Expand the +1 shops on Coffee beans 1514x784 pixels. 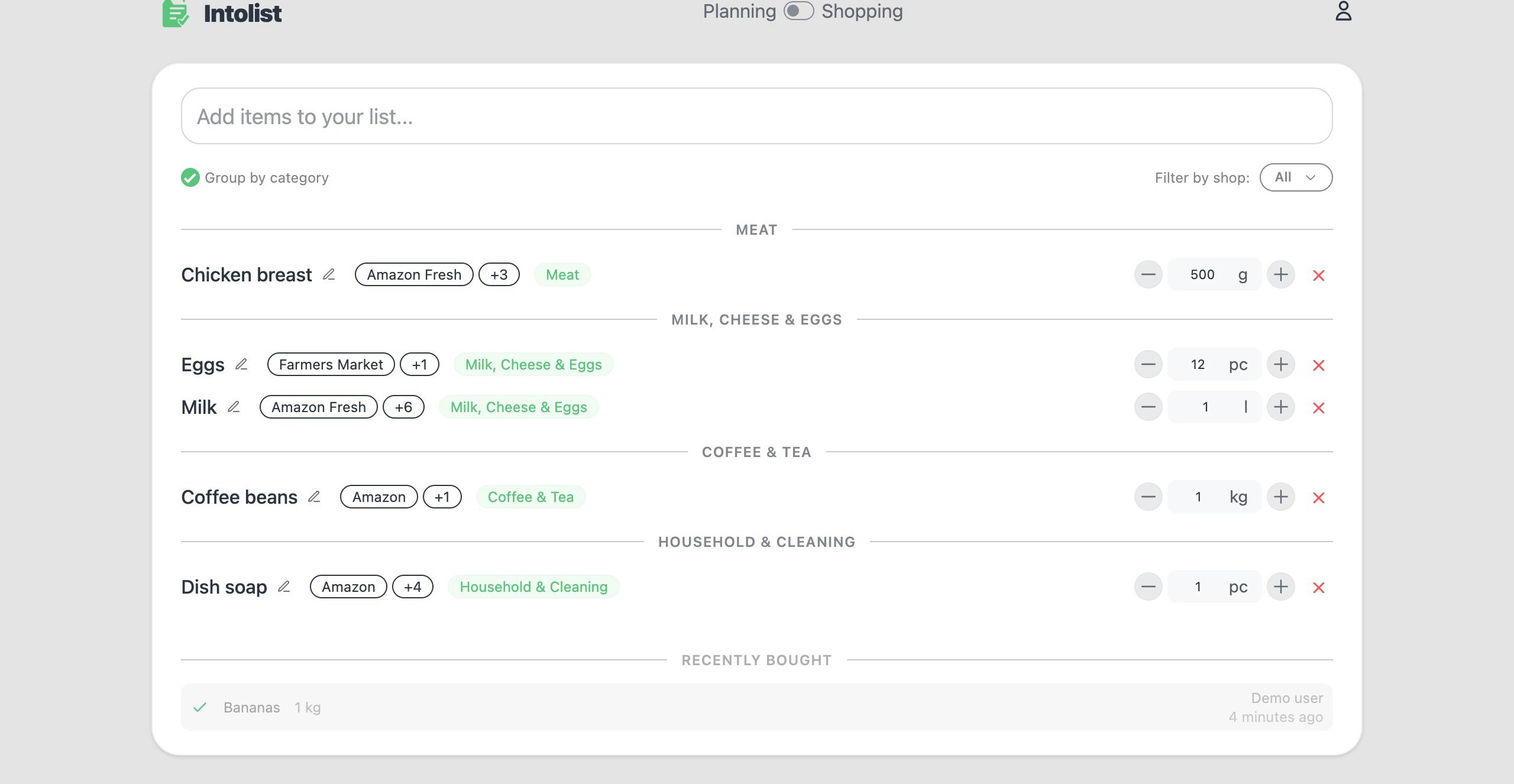[442, 497]
